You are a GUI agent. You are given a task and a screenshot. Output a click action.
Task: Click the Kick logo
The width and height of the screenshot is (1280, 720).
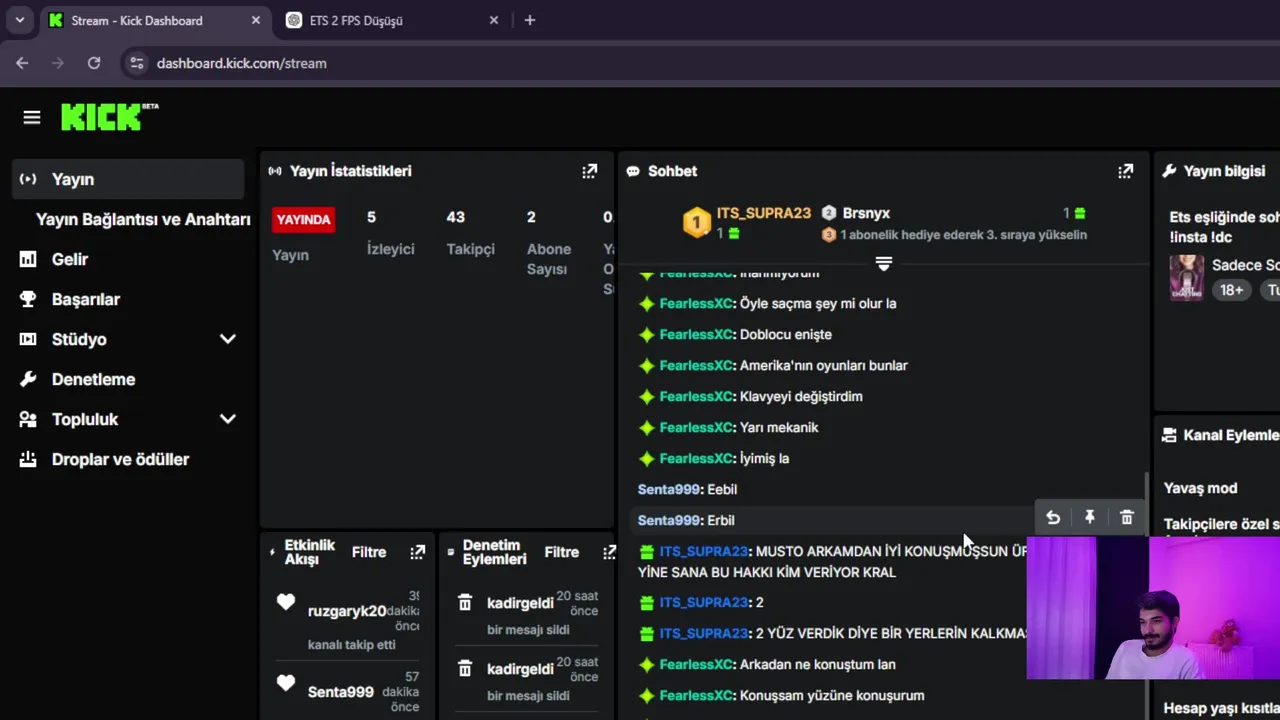[109, 117]
